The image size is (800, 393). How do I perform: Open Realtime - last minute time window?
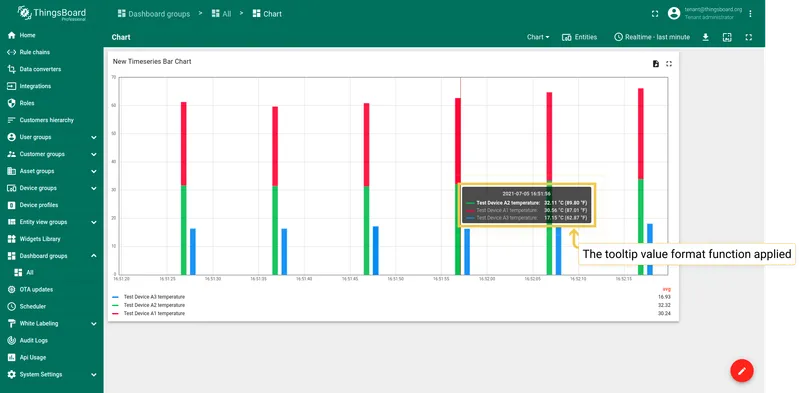click(652, 37)
